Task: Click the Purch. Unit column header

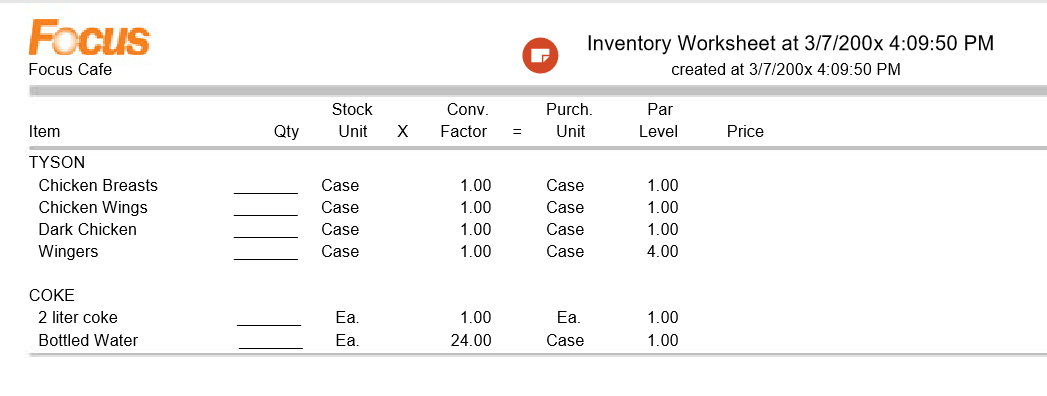Action: (570, 120)
